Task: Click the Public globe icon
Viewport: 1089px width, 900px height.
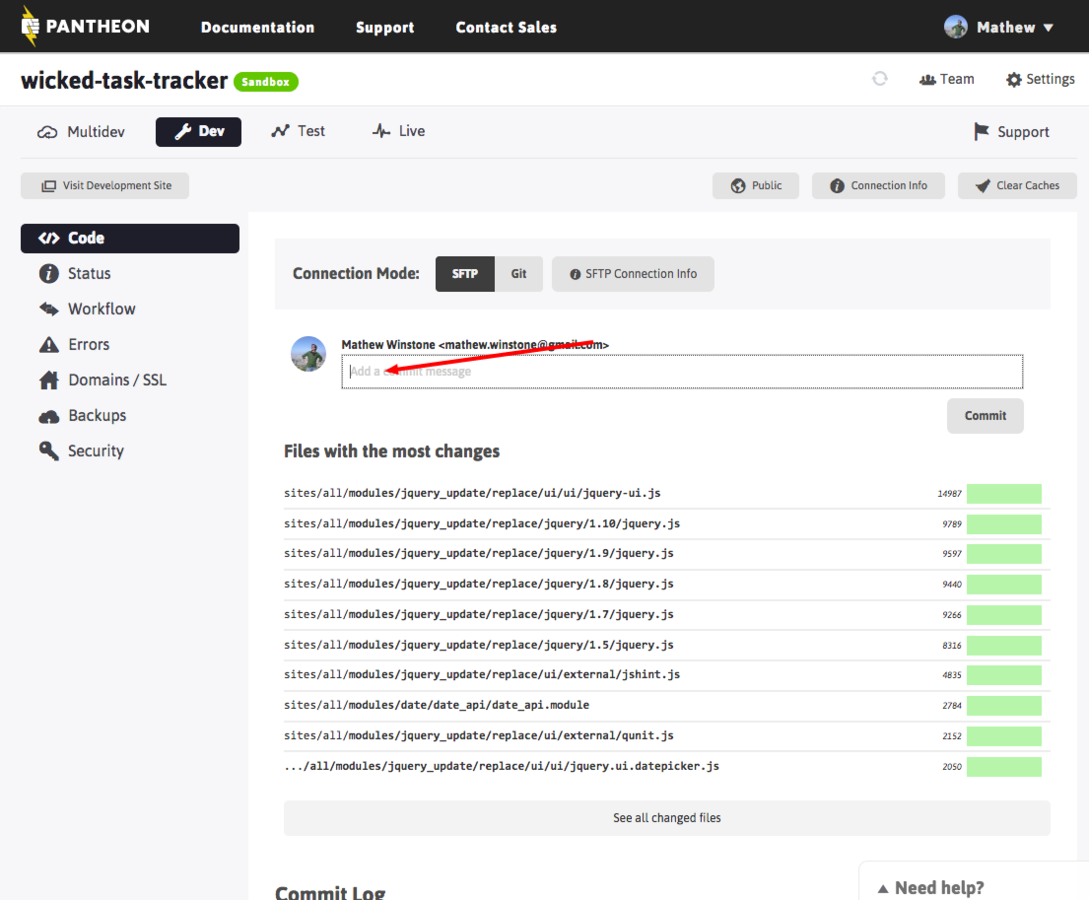Action: pos(738,186)
